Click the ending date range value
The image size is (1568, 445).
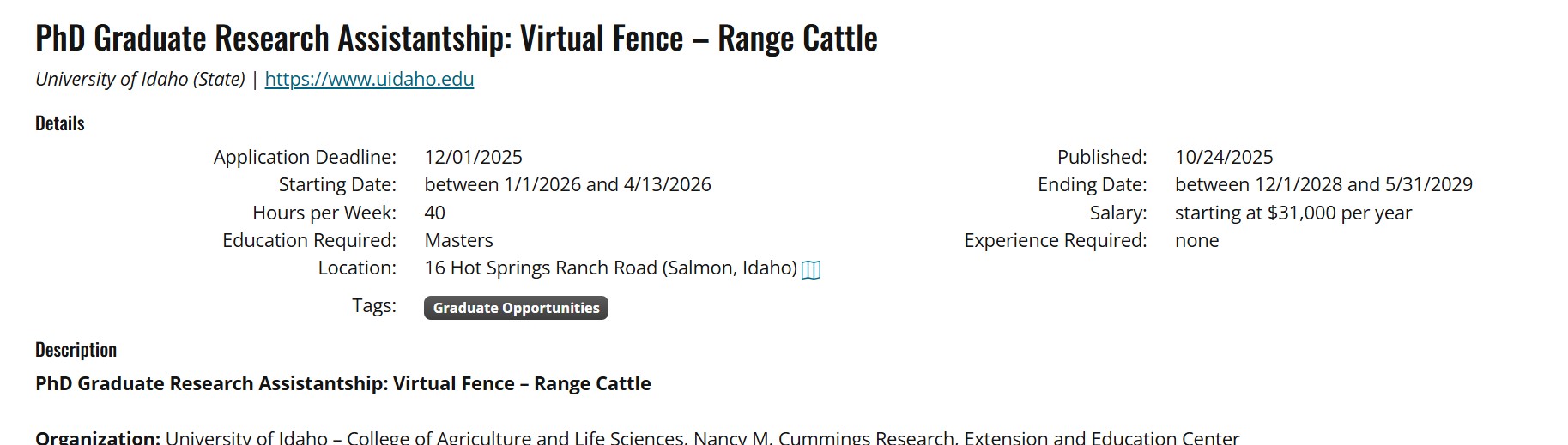[x=1323, y=184]
